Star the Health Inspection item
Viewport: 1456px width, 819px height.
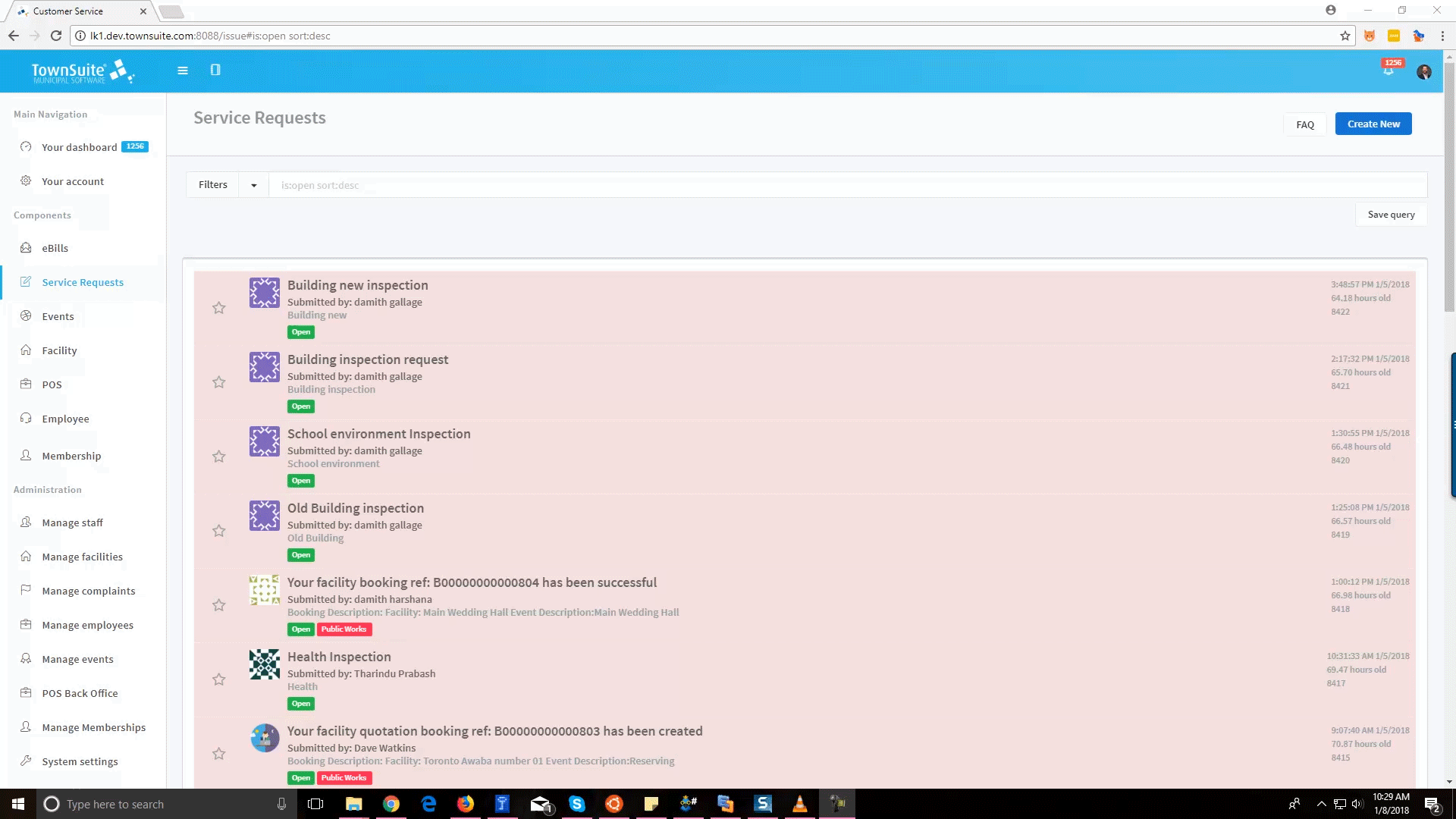[x=219, y=679]
